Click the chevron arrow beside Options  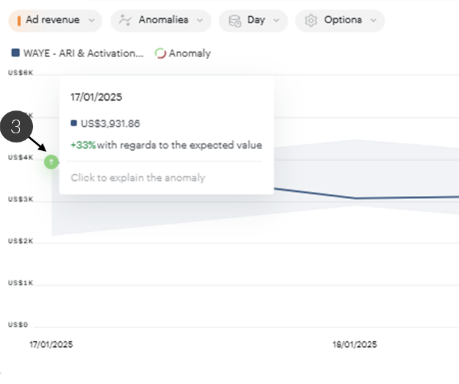coord(373,21)
